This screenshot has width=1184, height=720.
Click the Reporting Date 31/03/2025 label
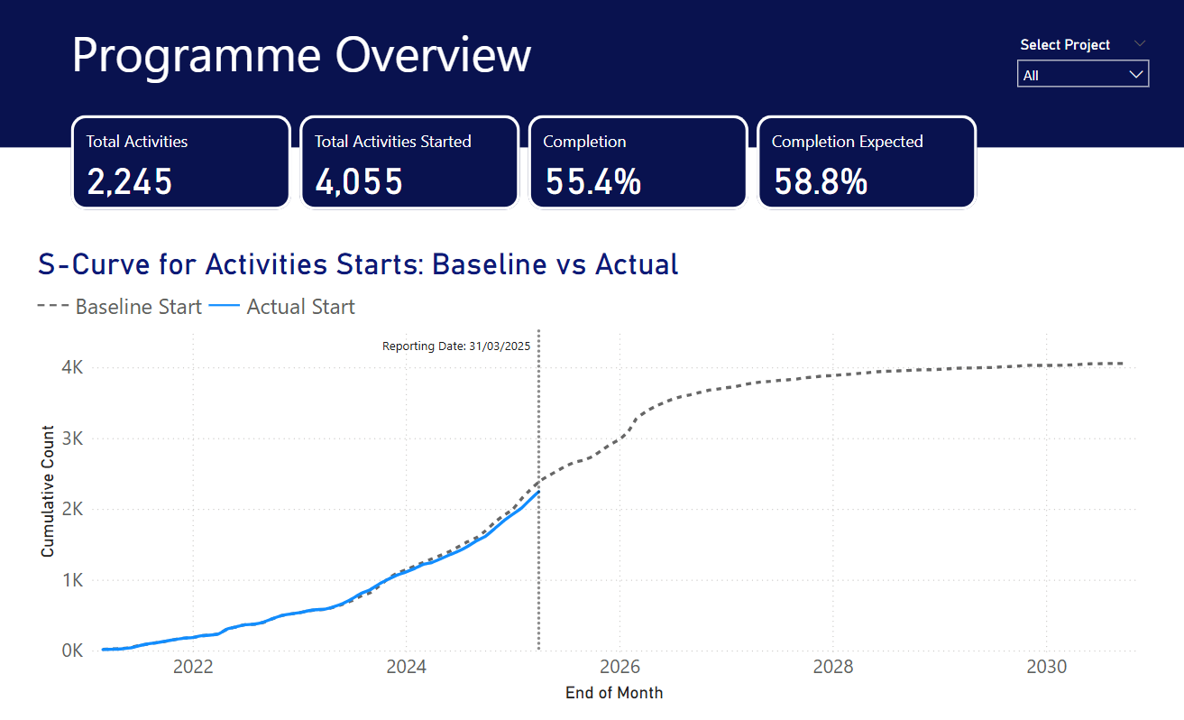(455, 346)
